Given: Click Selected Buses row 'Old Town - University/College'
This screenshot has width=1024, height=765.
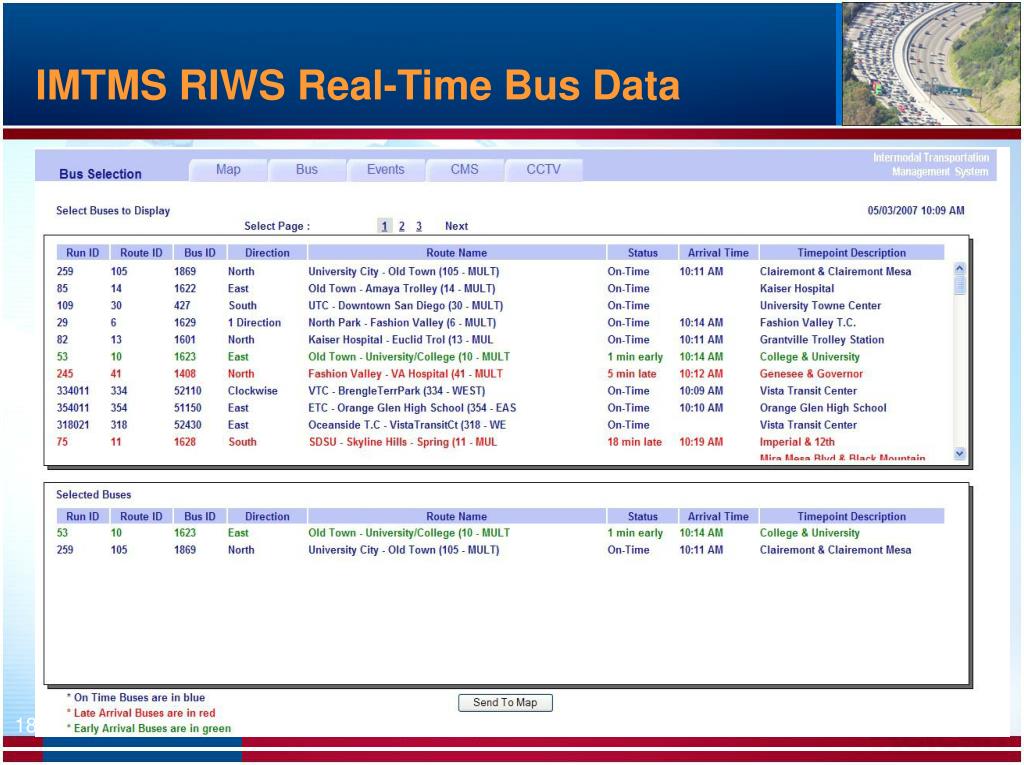Looking at the screenshot, I should 500,533.
